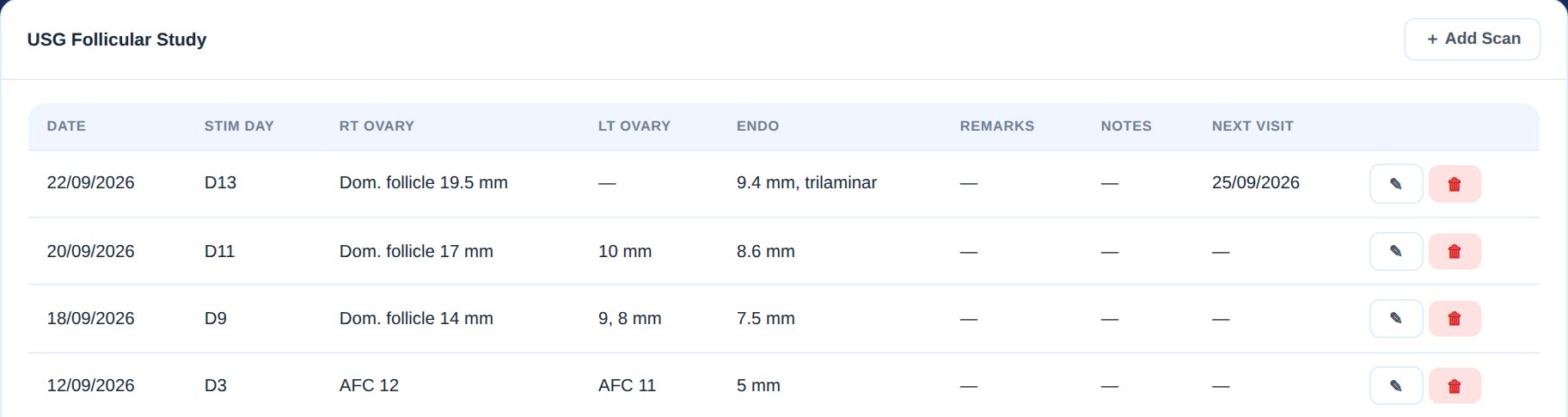The height and width of the screenshot is (417, 1568).
Task: Click the 'Dom. follicle 19.5 mm' cell
Action: (x=423, y=182)
